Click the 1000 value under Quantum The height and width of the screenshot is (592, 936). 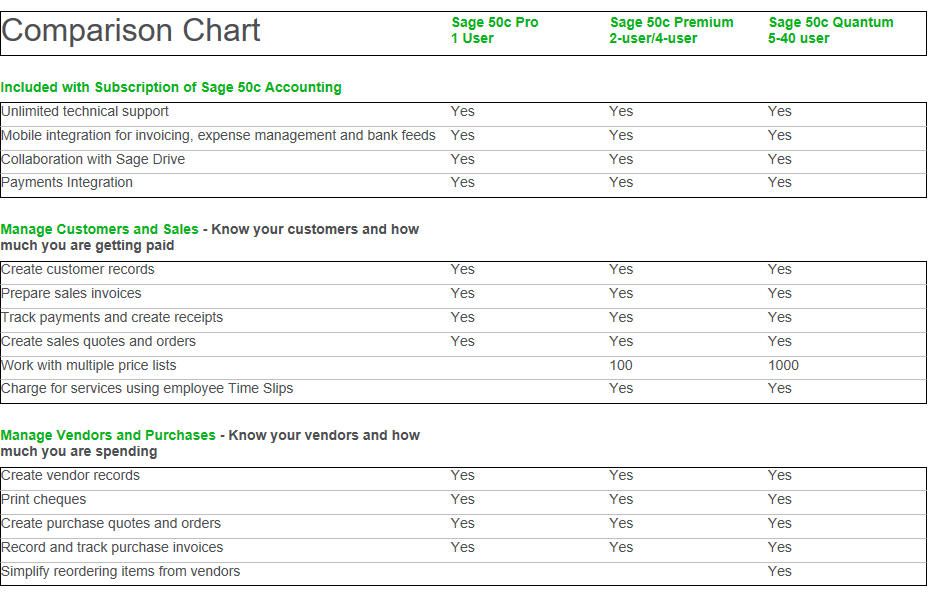[x=783, y=365]
